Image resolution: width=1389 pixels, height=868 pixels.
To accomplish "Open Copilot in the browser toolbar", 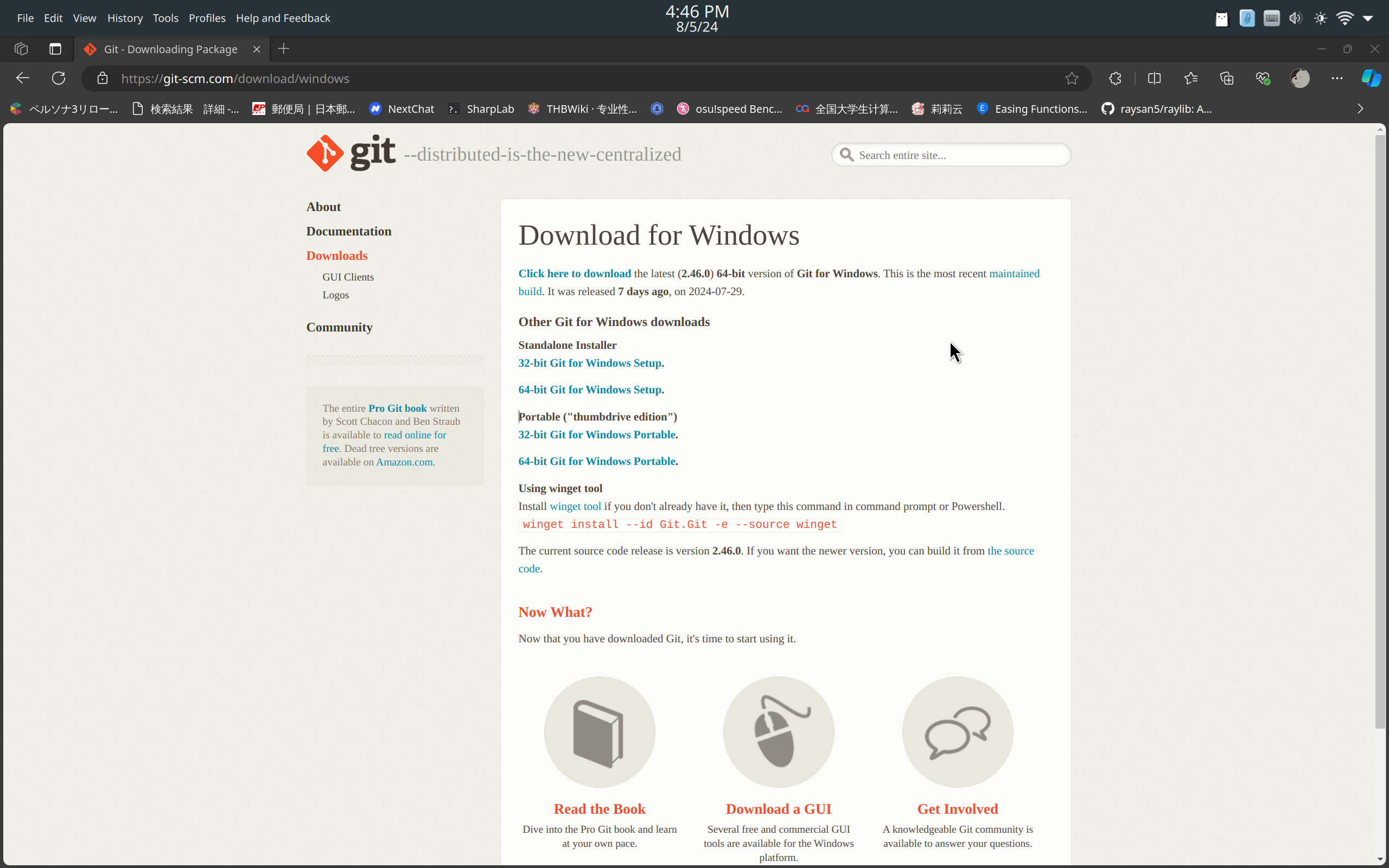I will point(1371,78).
